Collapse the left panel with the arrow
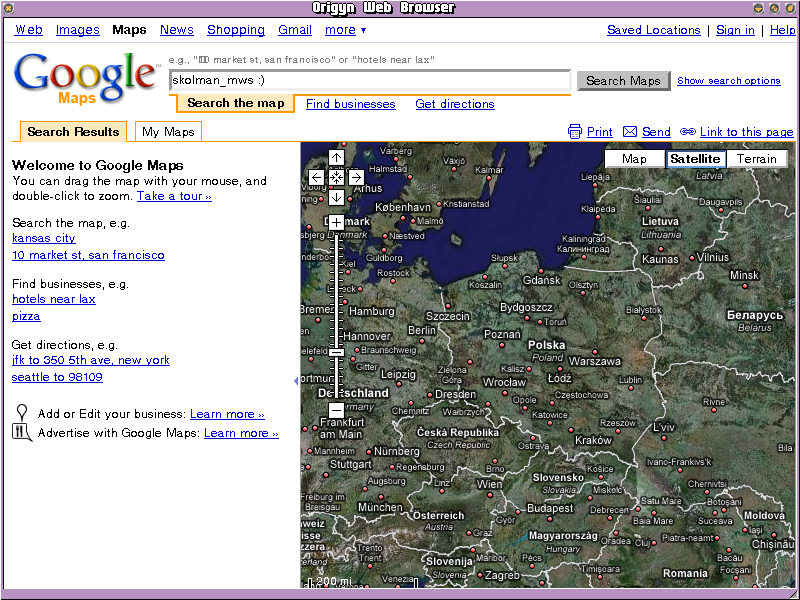800x600 pixels. 296,381
